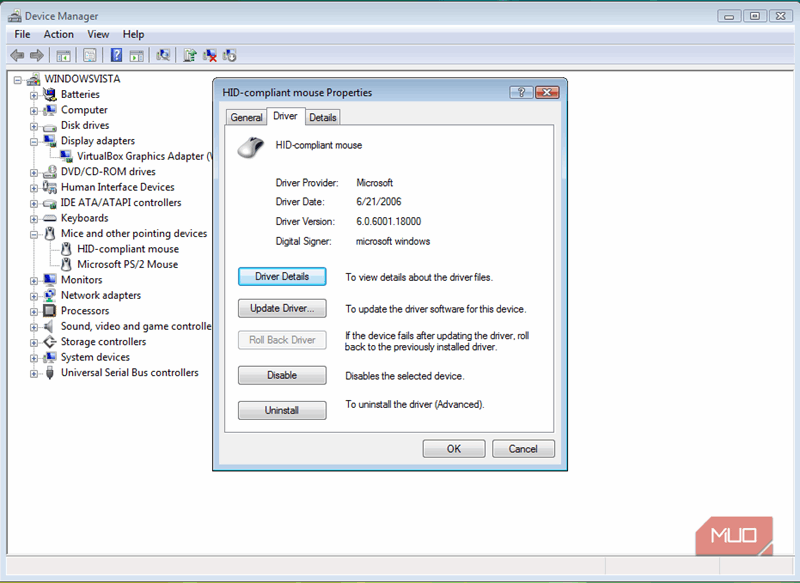Collapse Mice and other pointing devices
The height and width of the screenshot is (583, 800).
34,234
